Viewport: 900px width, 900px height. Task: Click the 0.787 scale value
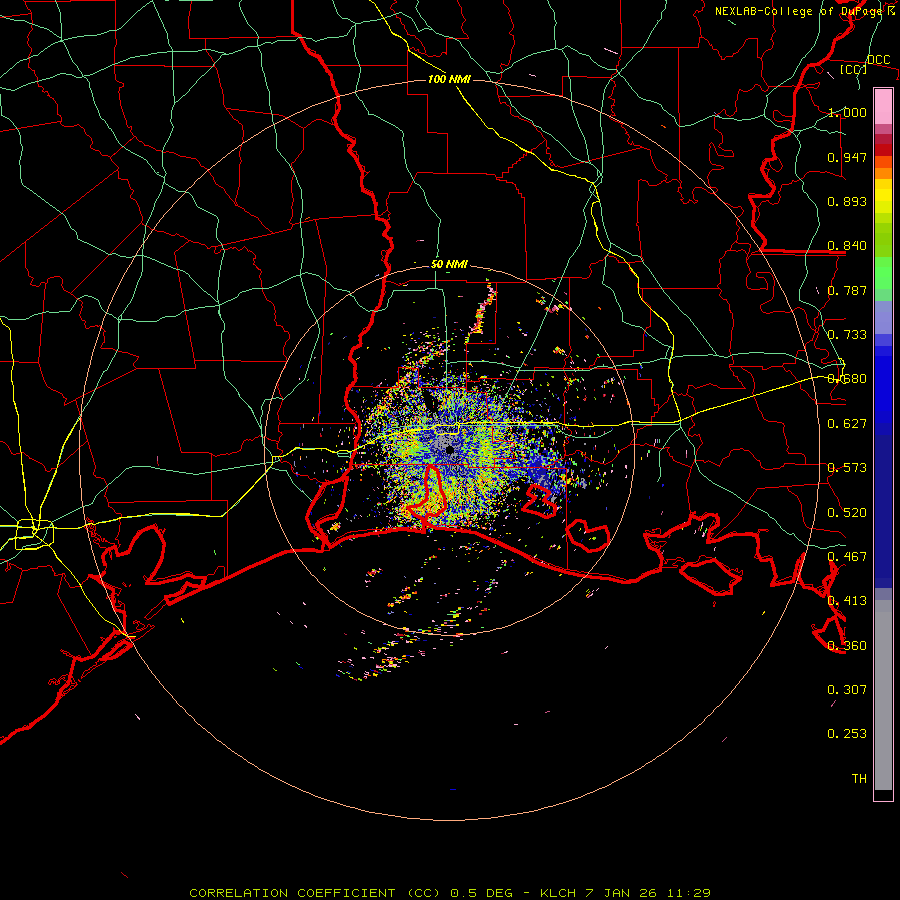click(847, 290)
